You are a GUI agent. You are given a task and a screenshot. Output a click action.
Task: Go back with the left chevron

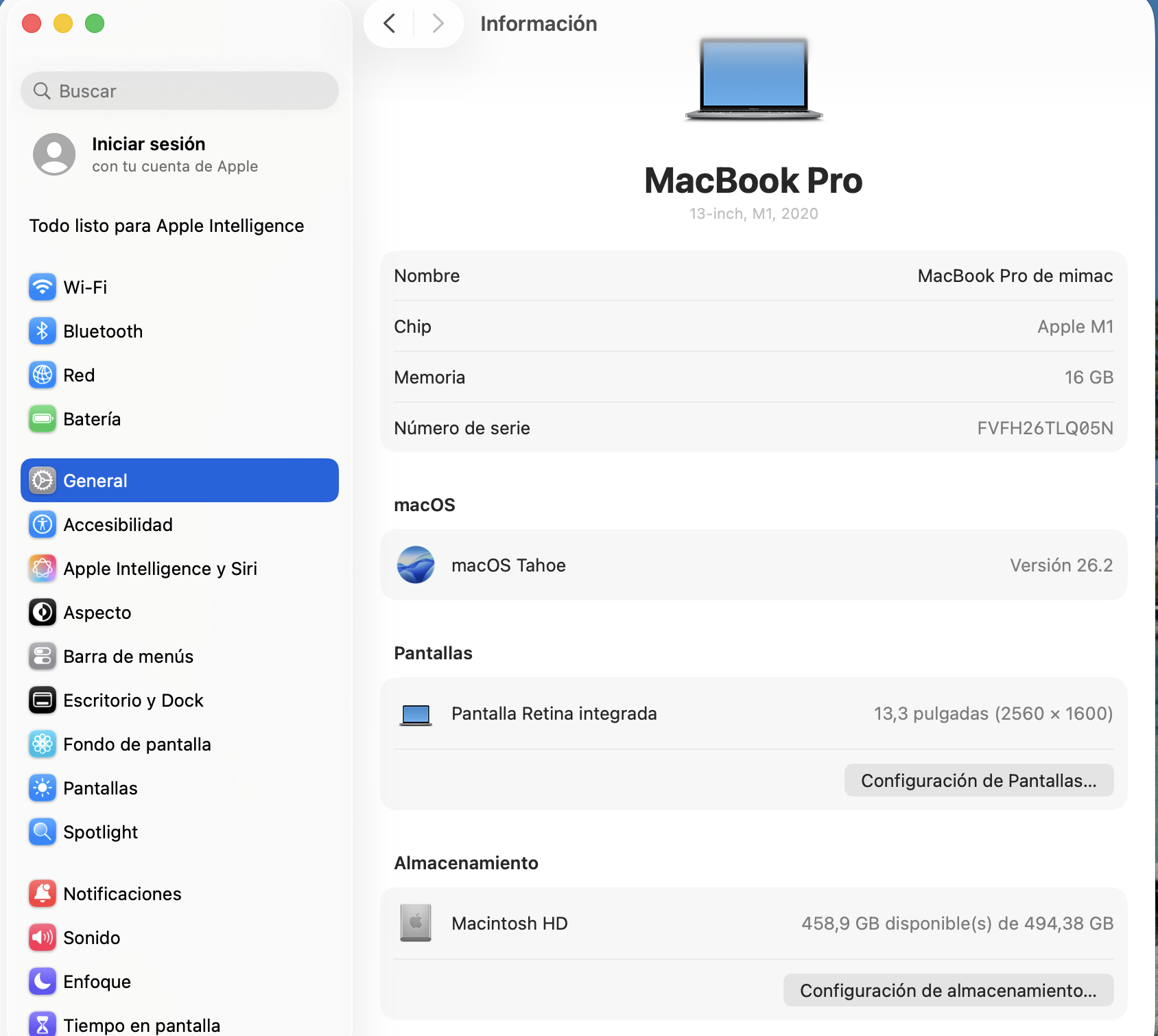390,24
